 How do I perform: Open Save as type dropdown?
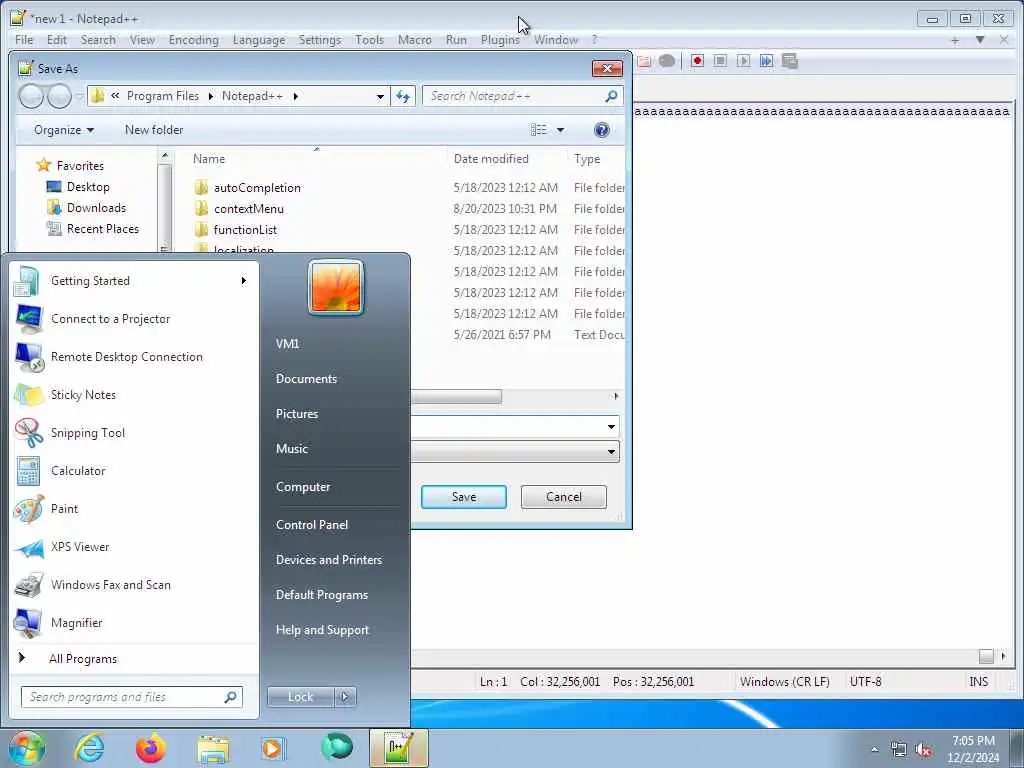tap(611, 451)
